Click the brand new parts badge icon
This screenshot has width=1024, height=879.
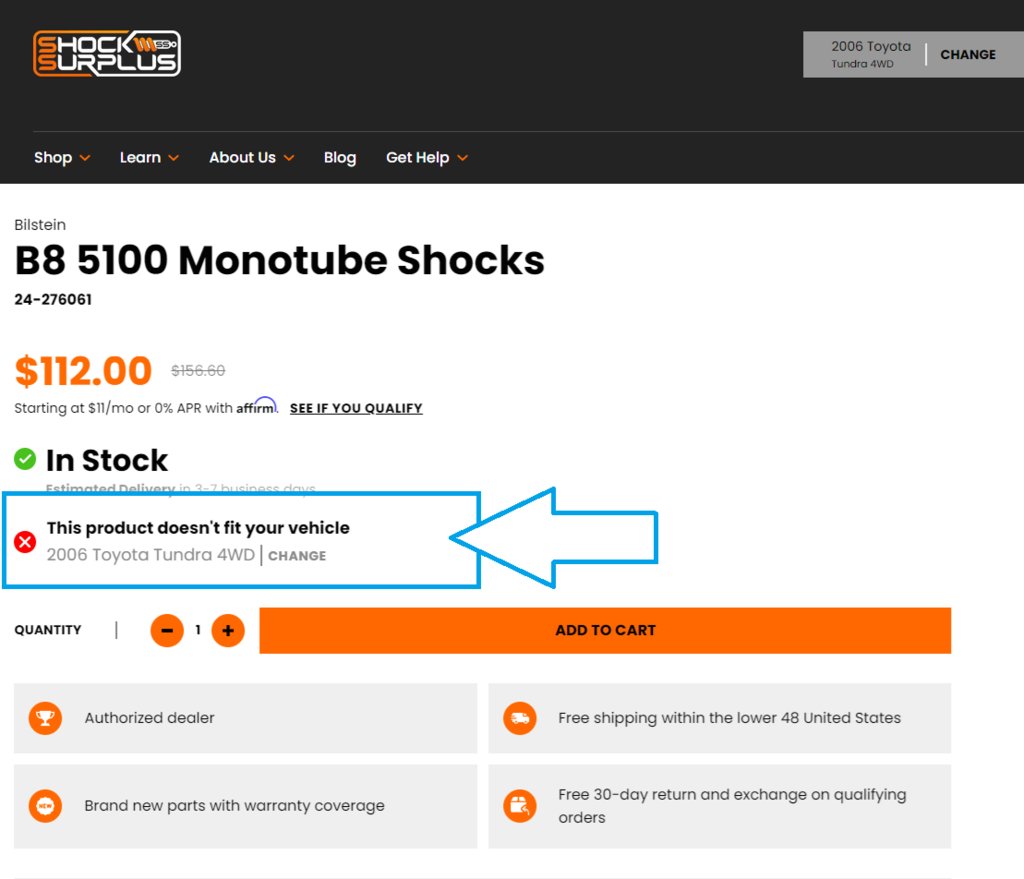pyautogui.click(x=45, y=805)
